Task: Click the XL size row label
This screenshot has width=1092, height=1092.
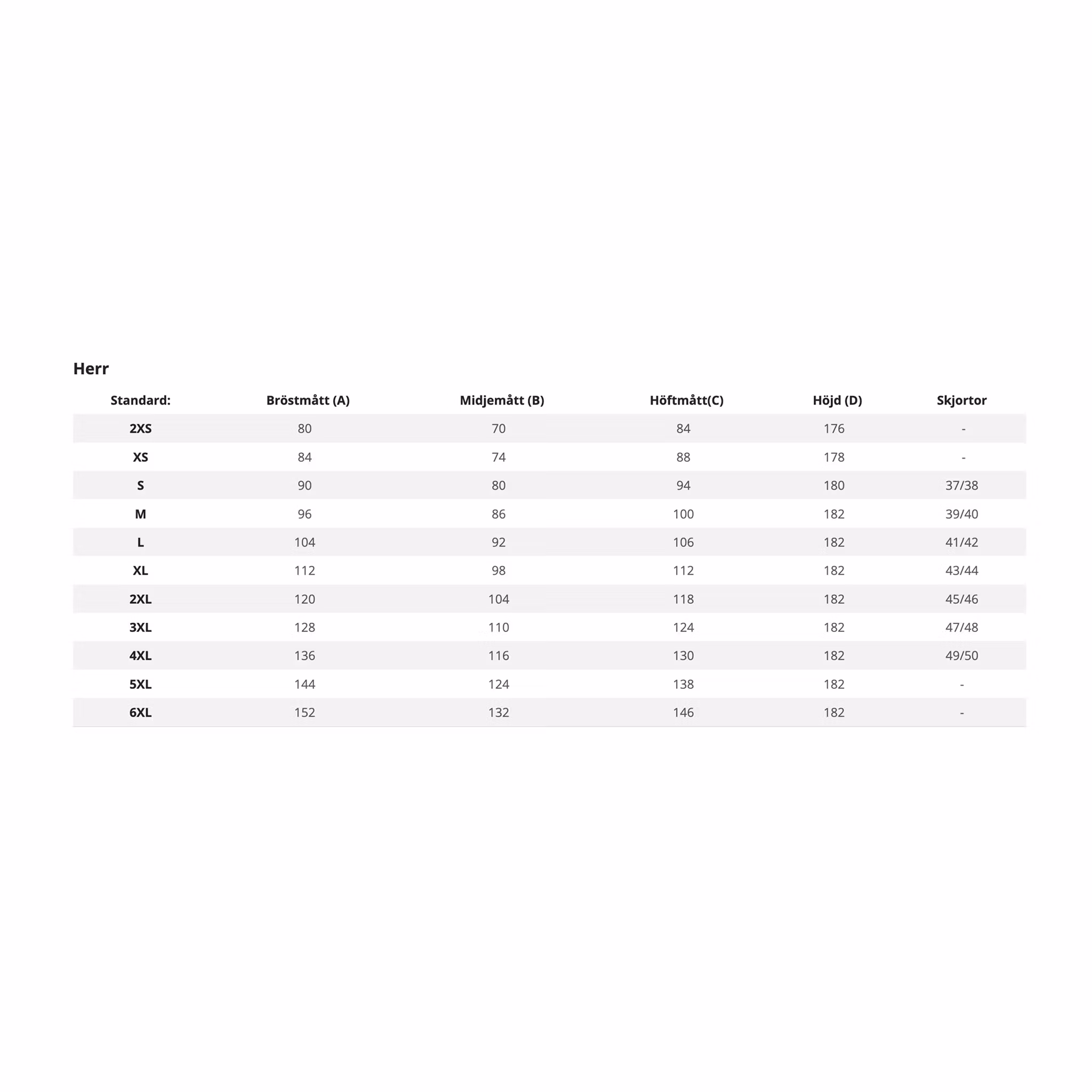Action: tap(140, 571)
